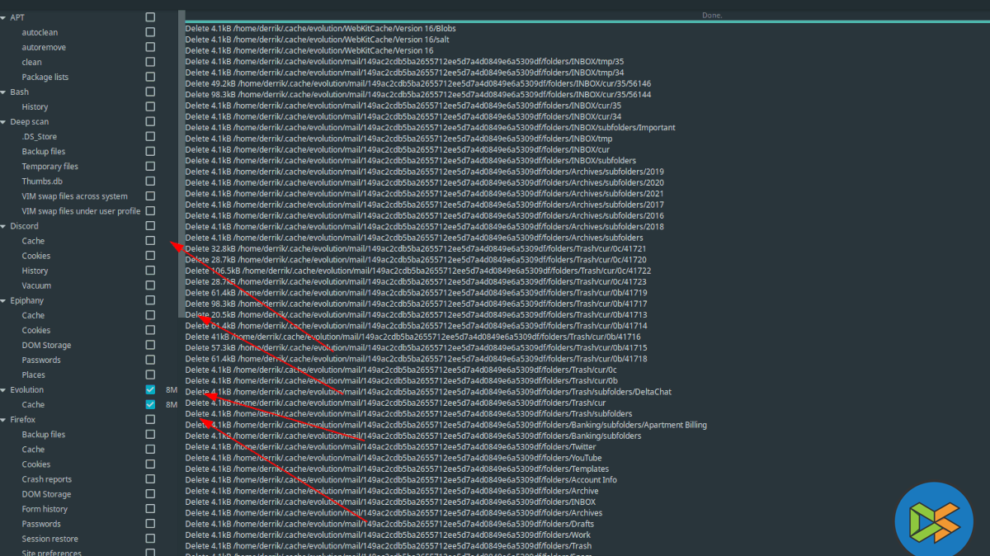This screenshot has height=556, width=990.
Task: Select Cookies under Firefox
Action: (x=36, y=464)
